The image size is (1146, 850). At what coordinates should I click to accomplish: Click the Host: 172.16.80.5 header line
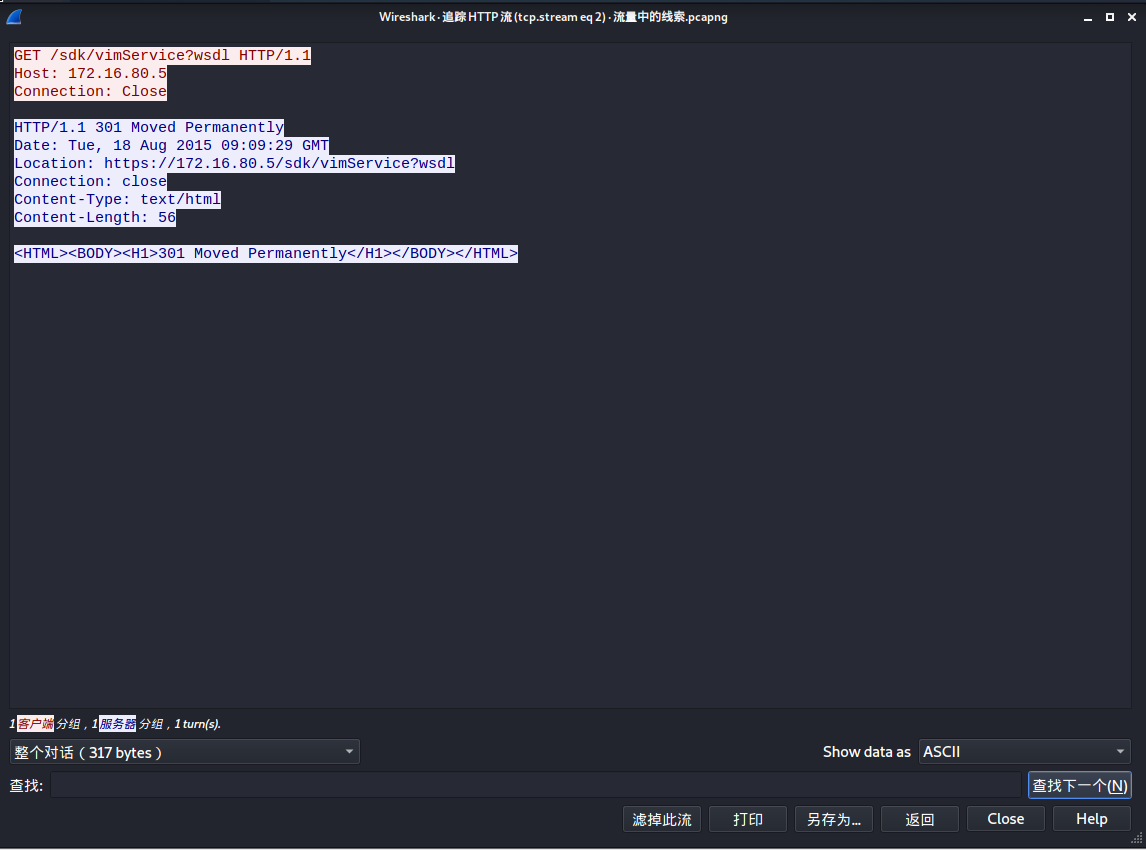[x=91, y=74]
